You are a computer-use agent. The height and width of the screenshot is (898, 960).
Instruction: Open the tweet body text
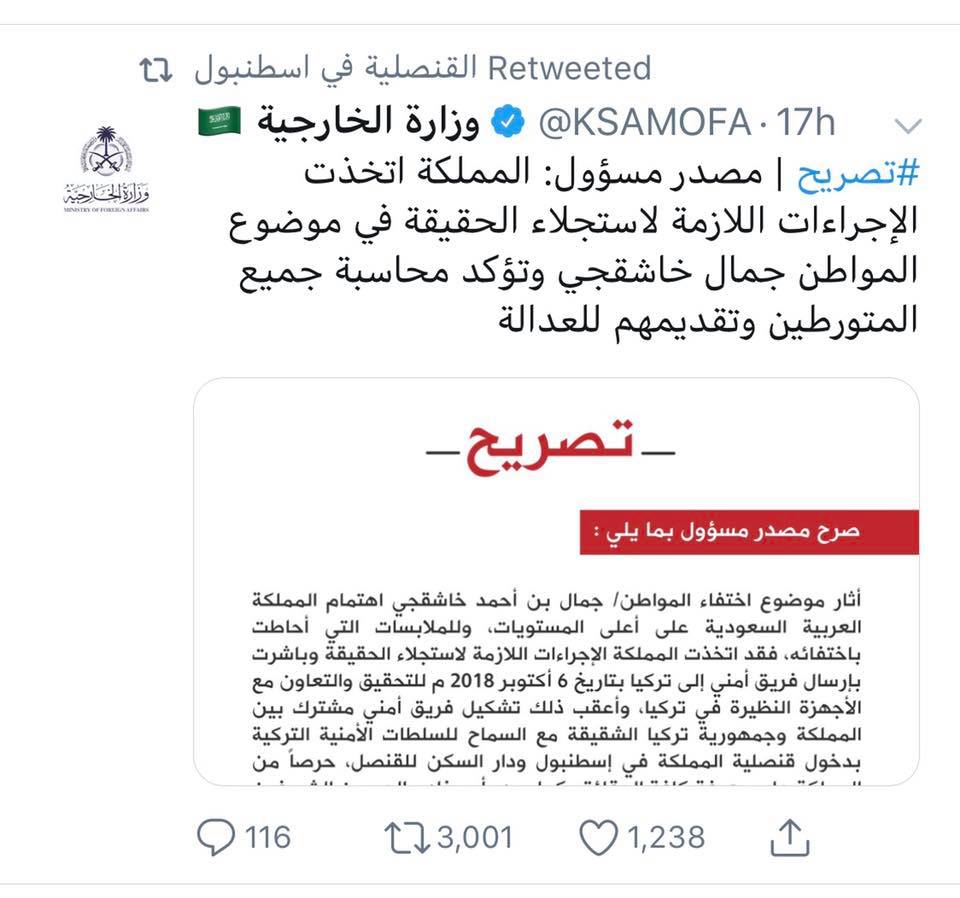(x=574, y=248)
